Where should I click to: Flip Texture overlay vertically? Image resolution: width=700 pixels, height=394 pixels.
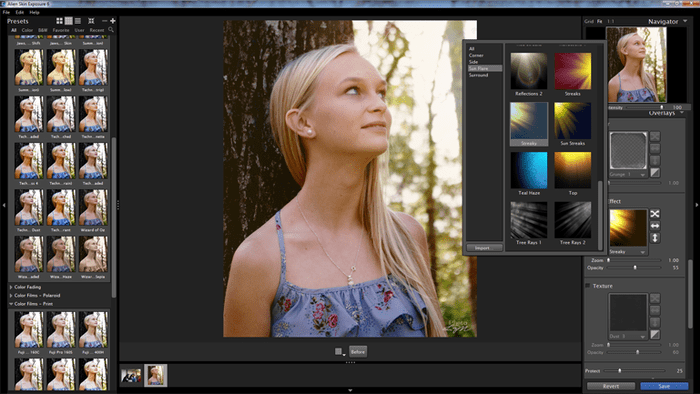(654, 322)
